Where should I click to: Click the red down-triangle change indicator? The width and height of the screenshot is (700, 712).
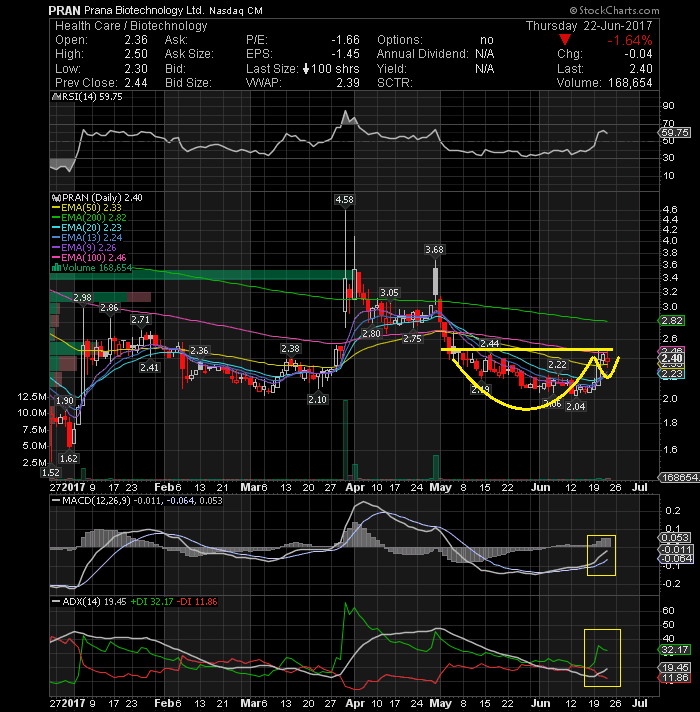pos(565,40)
